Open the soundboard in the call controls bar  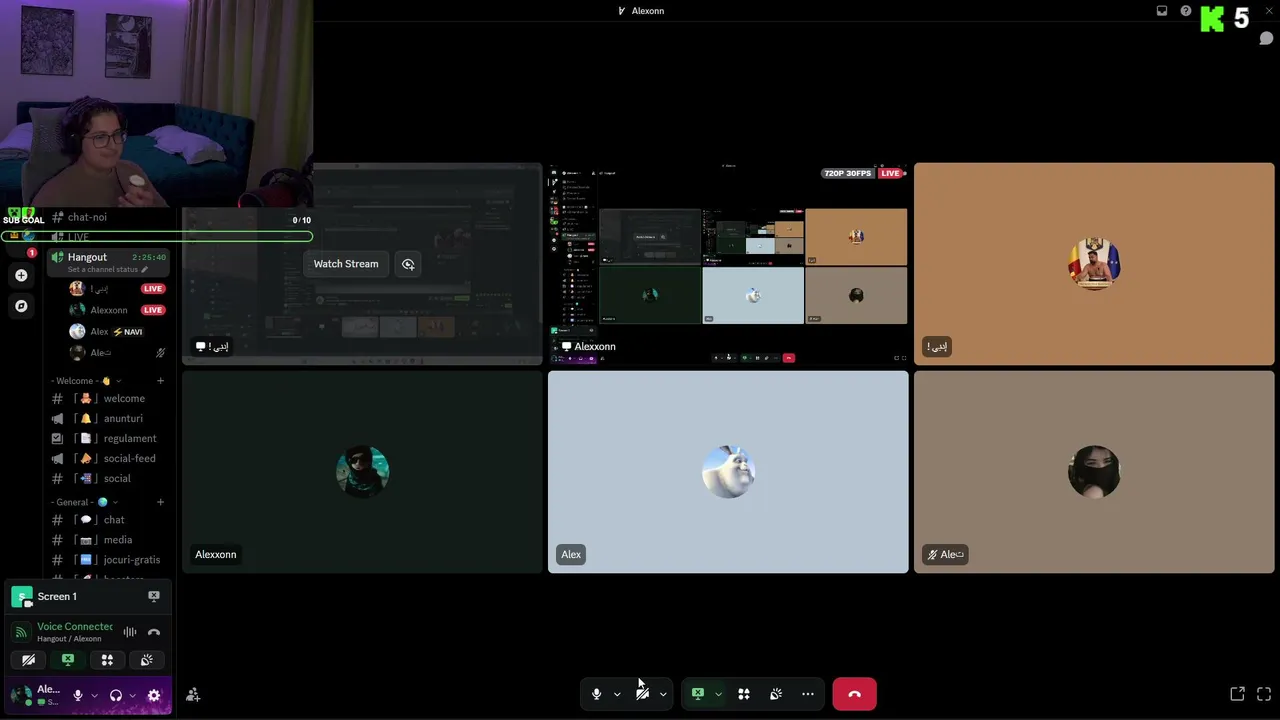(776, 694)
